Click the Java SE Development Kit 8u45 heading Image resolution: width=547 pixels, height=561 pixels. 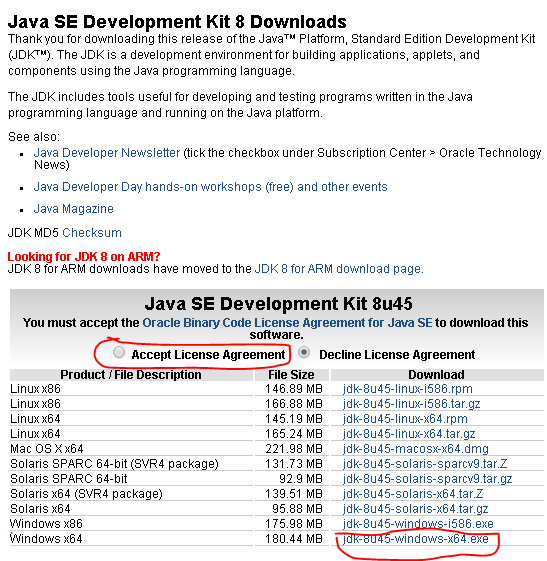coord(278,304)
